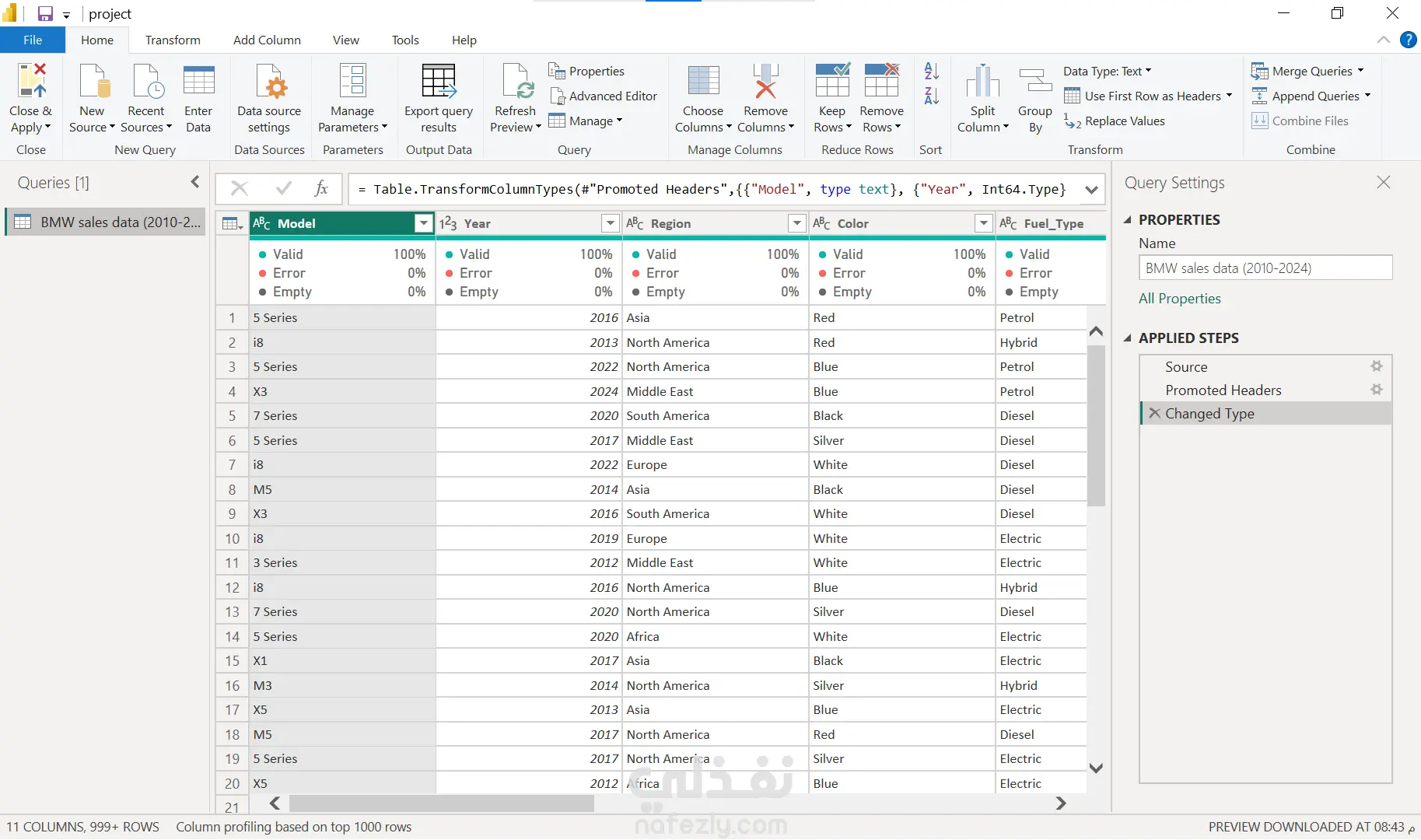This screenshot has width=1421, height=840.
Task: Sort column ascending
Action: (932, 71)
